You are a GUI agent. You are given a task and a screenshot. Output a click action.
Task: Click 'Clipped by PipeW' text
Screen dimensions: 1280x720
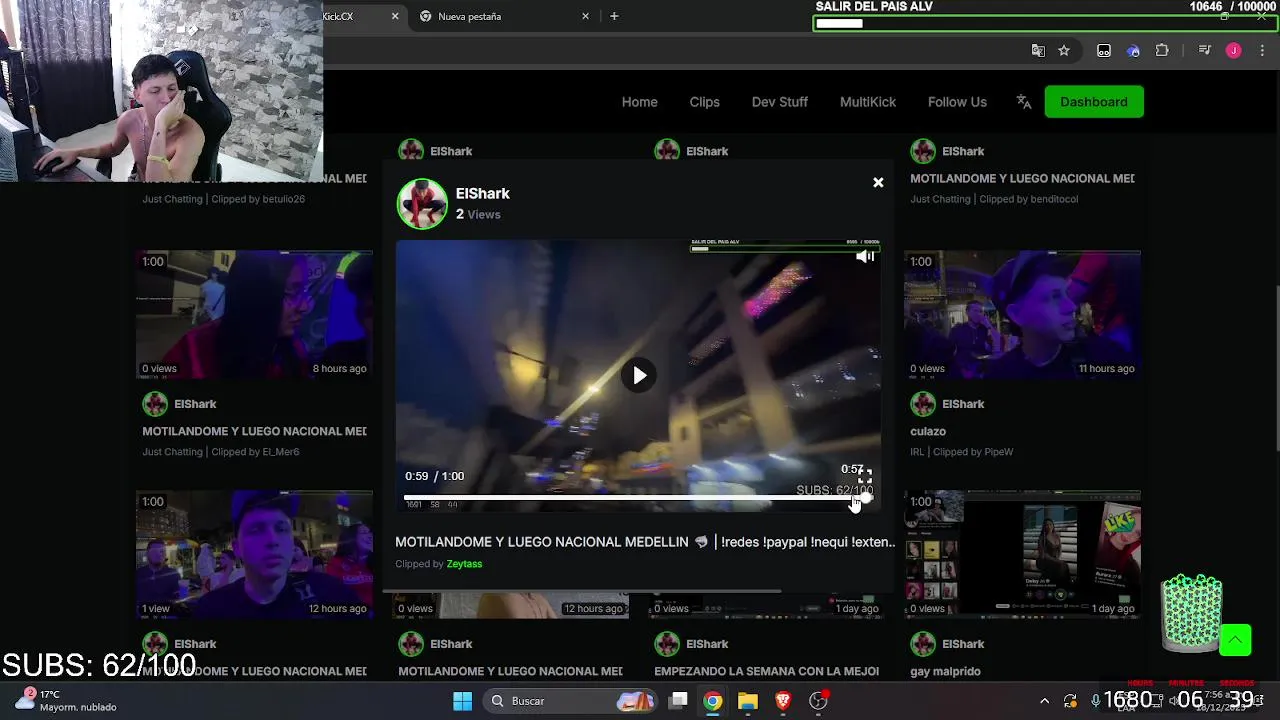[973, 452]
